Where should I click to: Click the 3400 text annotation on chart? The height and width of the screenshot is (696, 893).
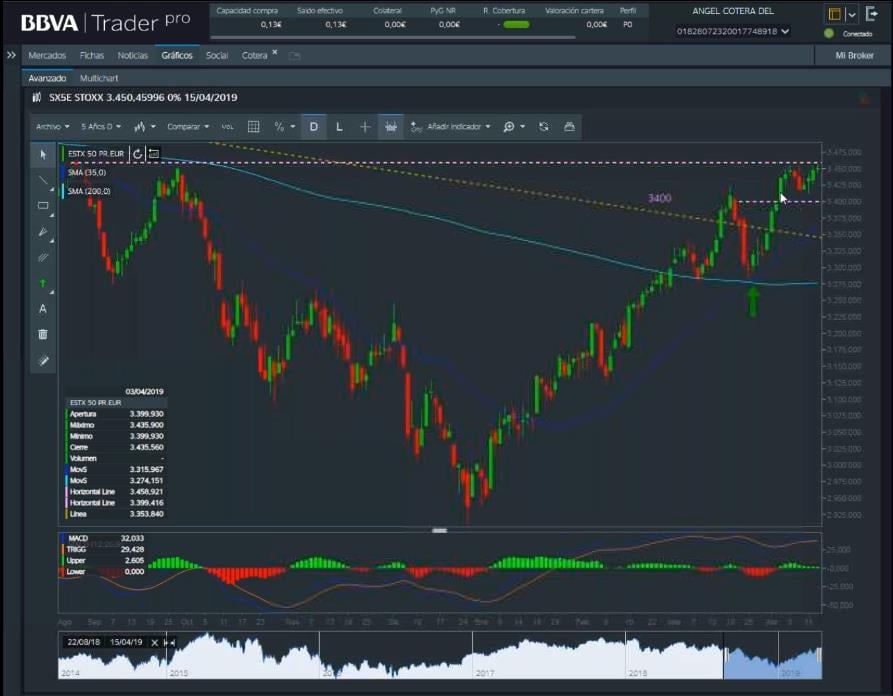[659, 198]
